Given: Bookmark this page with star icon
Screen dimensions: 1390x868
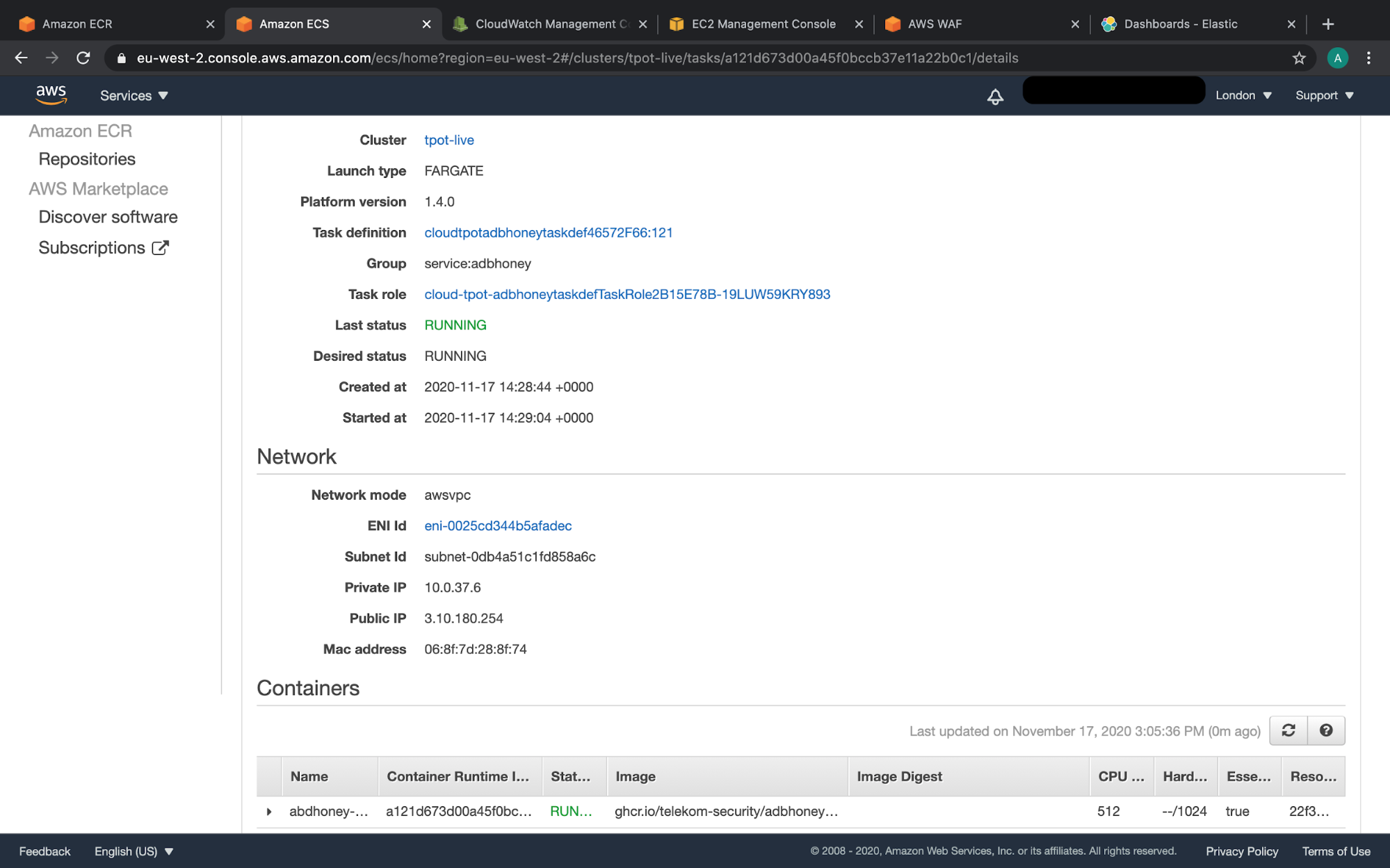Looking at the screenshot, I should point(1299,58).
